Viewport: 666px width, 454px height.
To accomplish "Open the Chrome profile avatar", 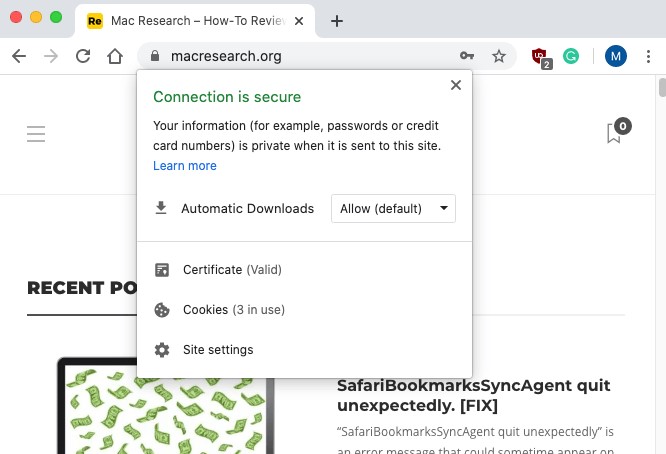I will click(616, 56).
